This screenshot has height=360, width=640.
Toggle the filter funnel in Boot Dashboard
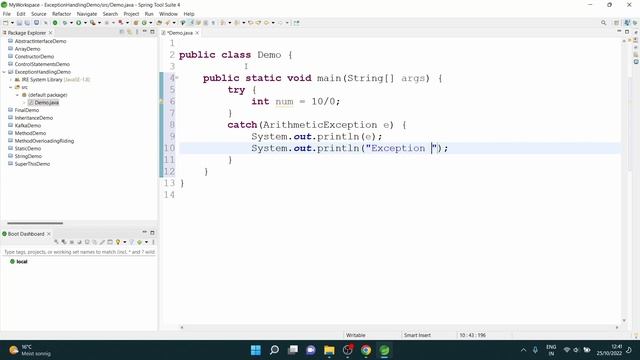point(131,242)
